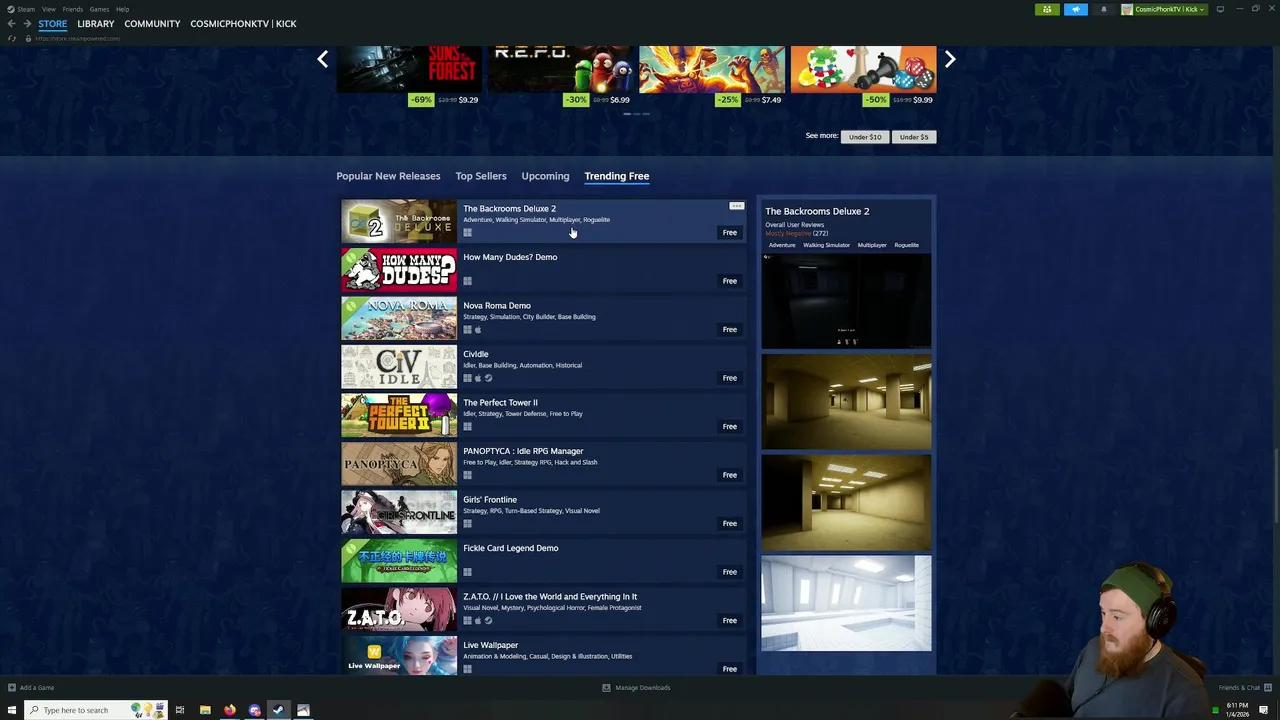Viewport: 1280px width, 720px height.
Task: Open Task View on the taskbar
Action: point(180,710)
